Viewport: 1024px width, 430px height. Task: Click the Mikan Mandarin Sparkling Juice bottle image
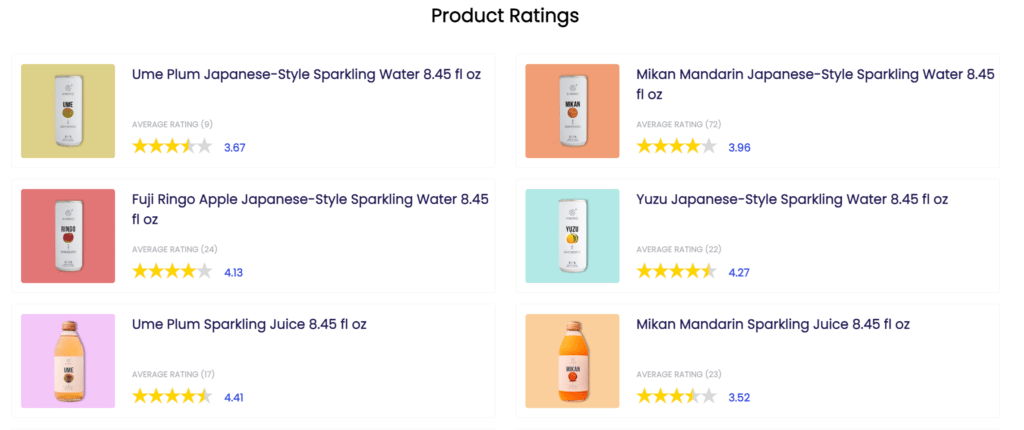tap(572, 361)
